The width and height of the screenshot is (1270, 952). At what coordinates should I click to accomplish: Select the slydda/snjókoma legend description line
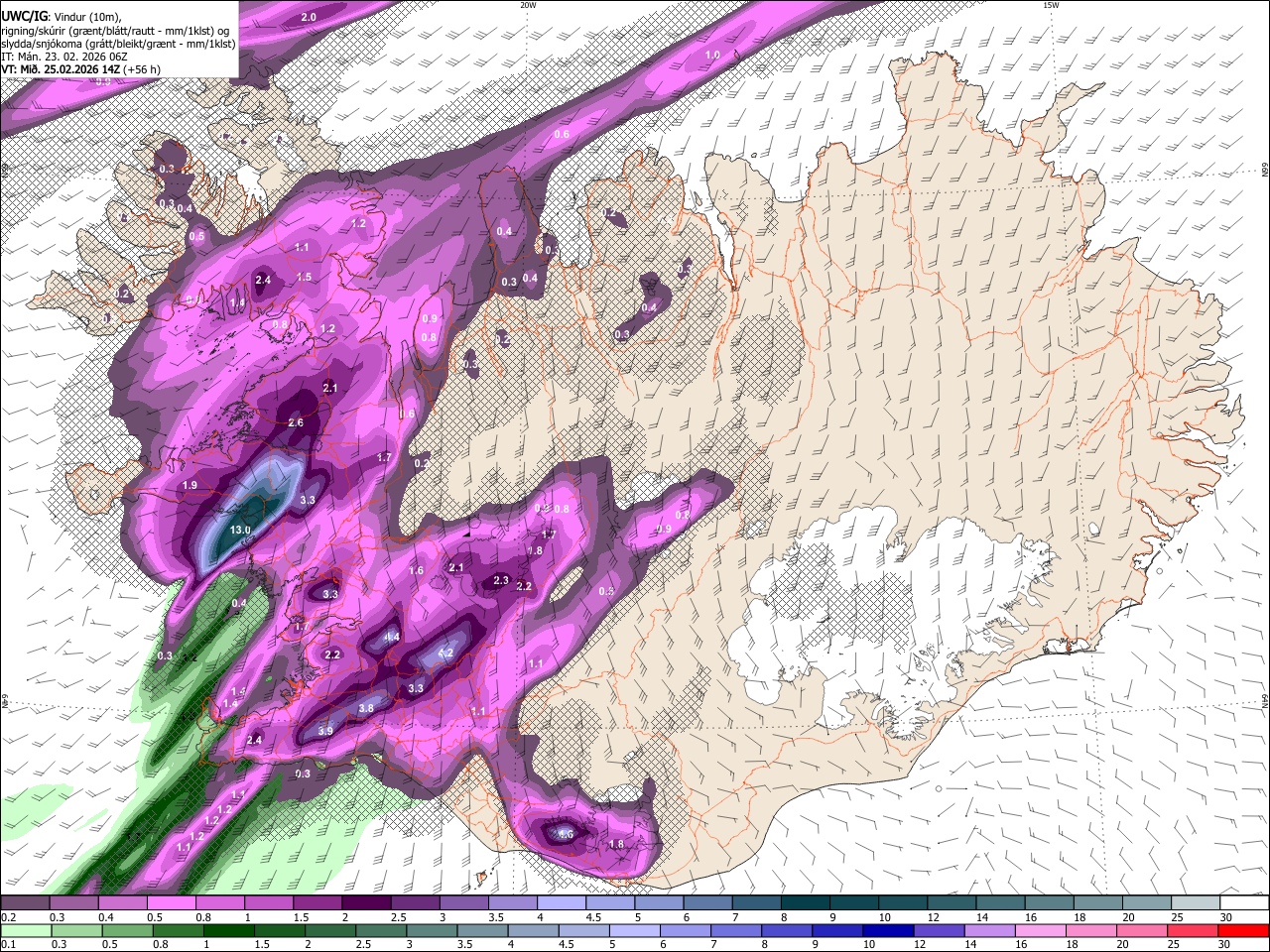tap(118, 44)
